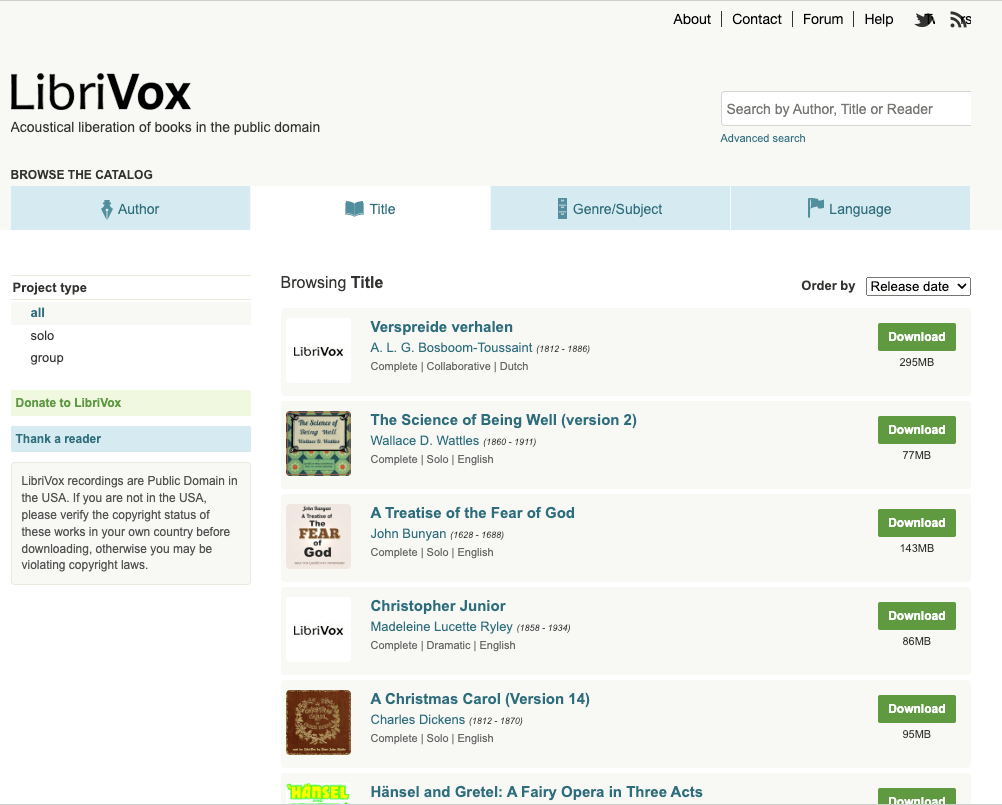Click "Complete | Dramatic | English" text
1002x805 pixels.
click(x=443, y=645)
